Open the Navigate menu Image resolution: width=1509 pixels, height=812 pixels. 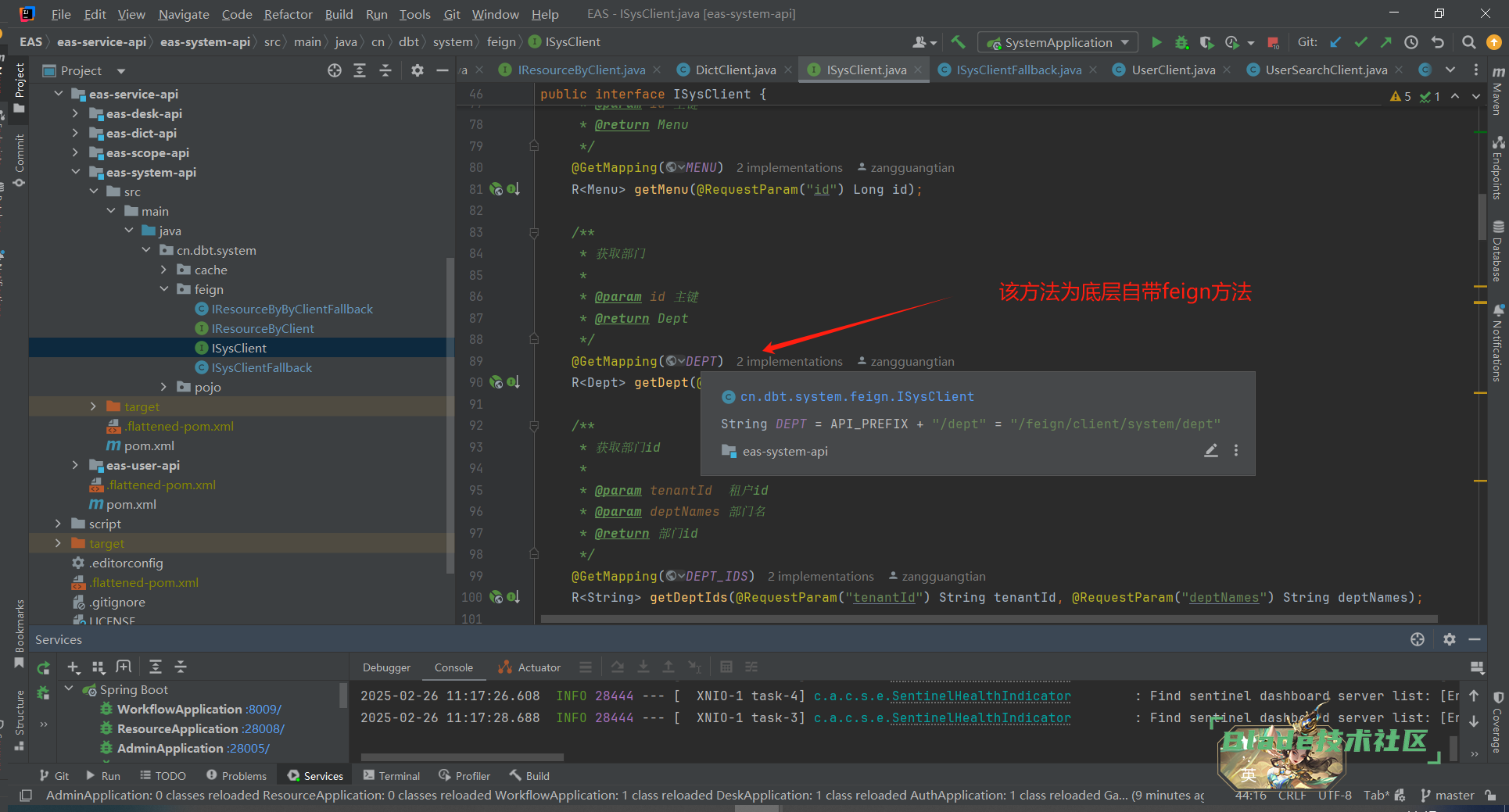click(184, 14)
